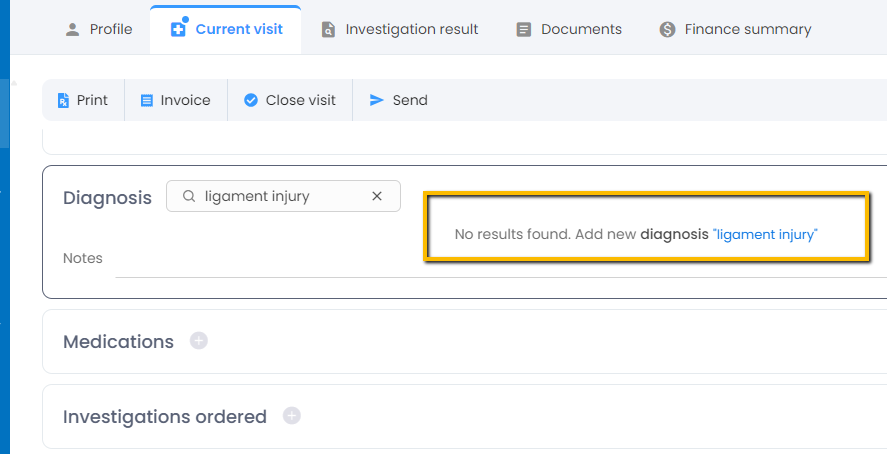Click the Close visit checkmark icon
Image resolution: width=887 pixels, height=454 pixels.
click(x=251, y=100)
